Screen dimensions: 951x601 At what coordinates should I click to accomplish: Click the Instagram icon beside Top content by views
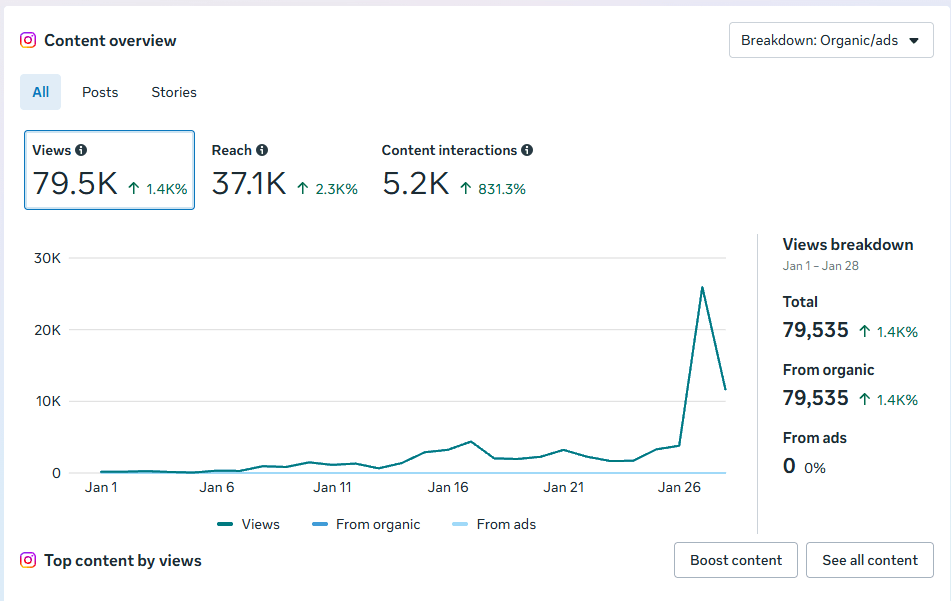28,560
